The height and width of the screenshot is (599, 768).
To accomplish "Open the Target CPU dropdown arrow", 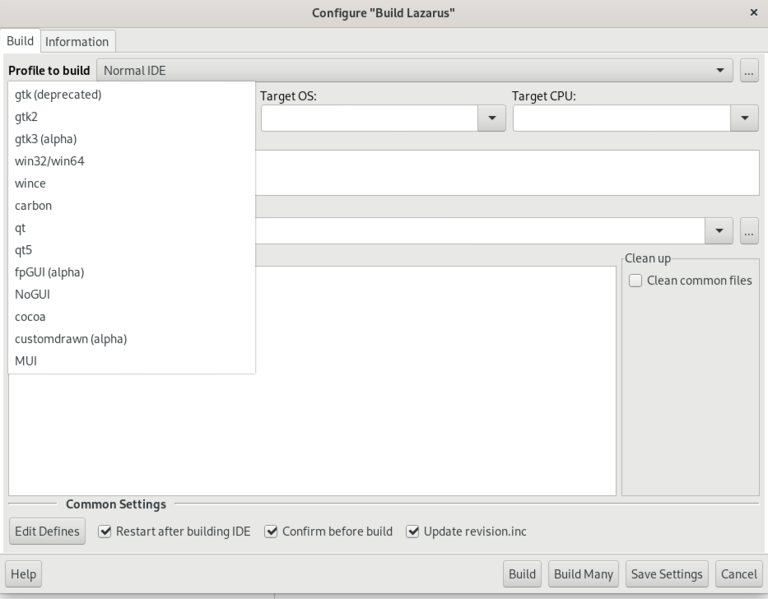I will click(743, 118).
